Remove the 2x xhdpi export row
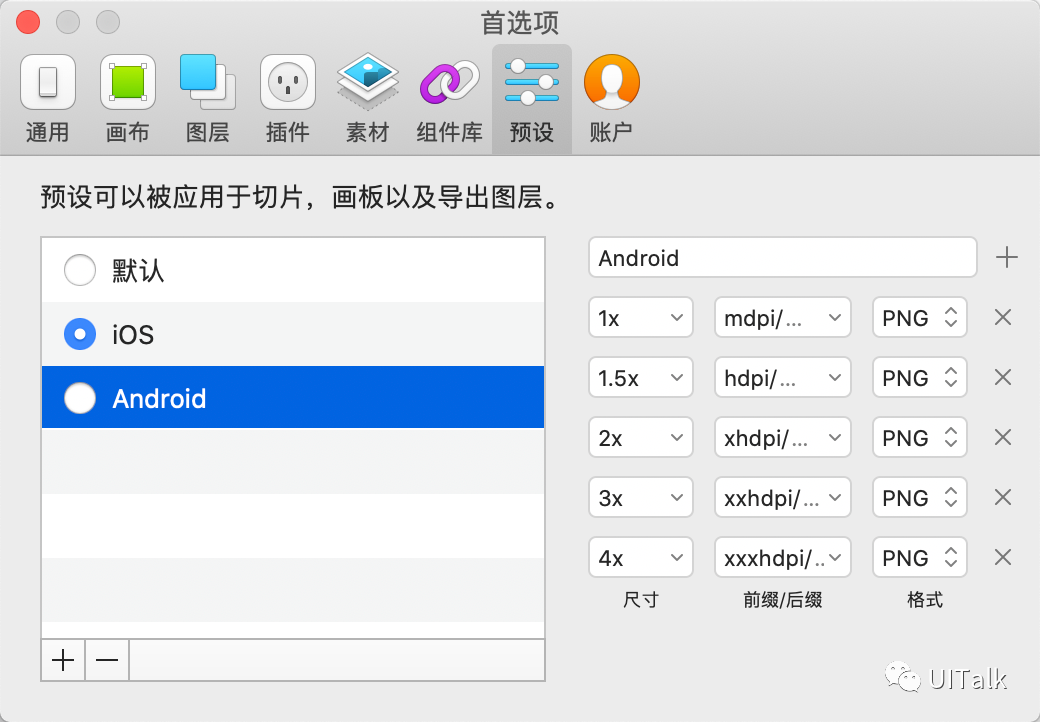This screenshot has width=1040, height=722. point(1003,438)
